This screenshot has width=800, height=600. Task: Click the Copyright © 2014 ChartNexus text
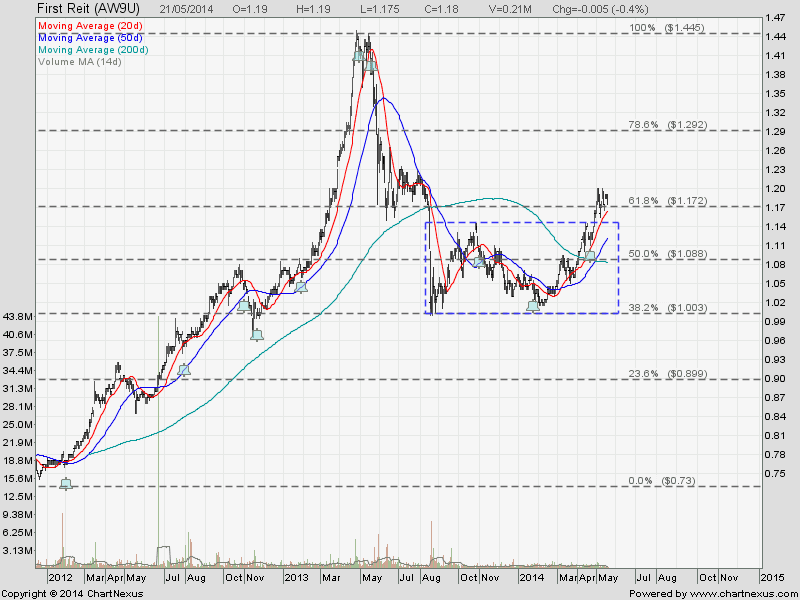[x=72, y=594]
